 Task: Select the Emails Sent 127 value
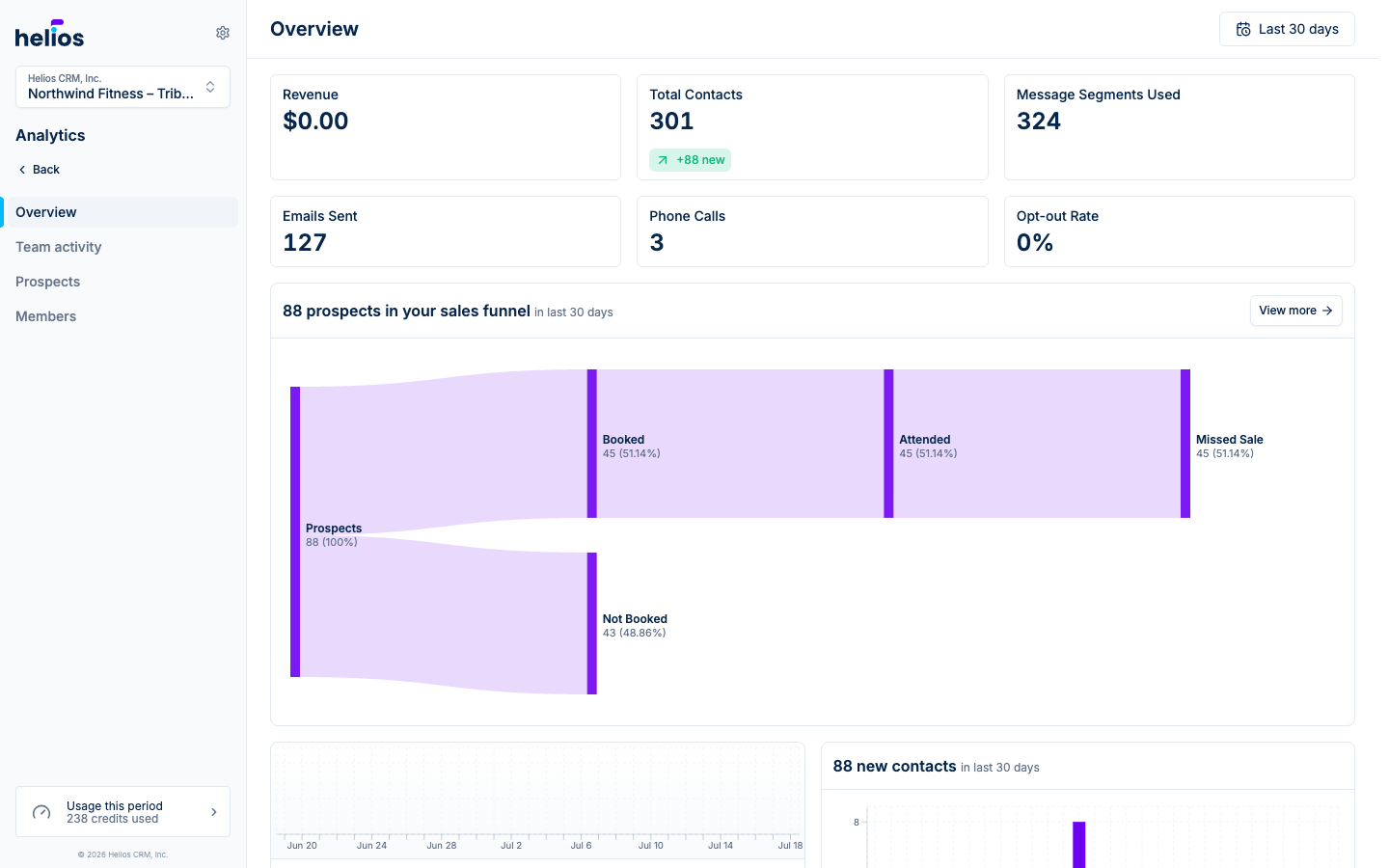pos(305,243)
